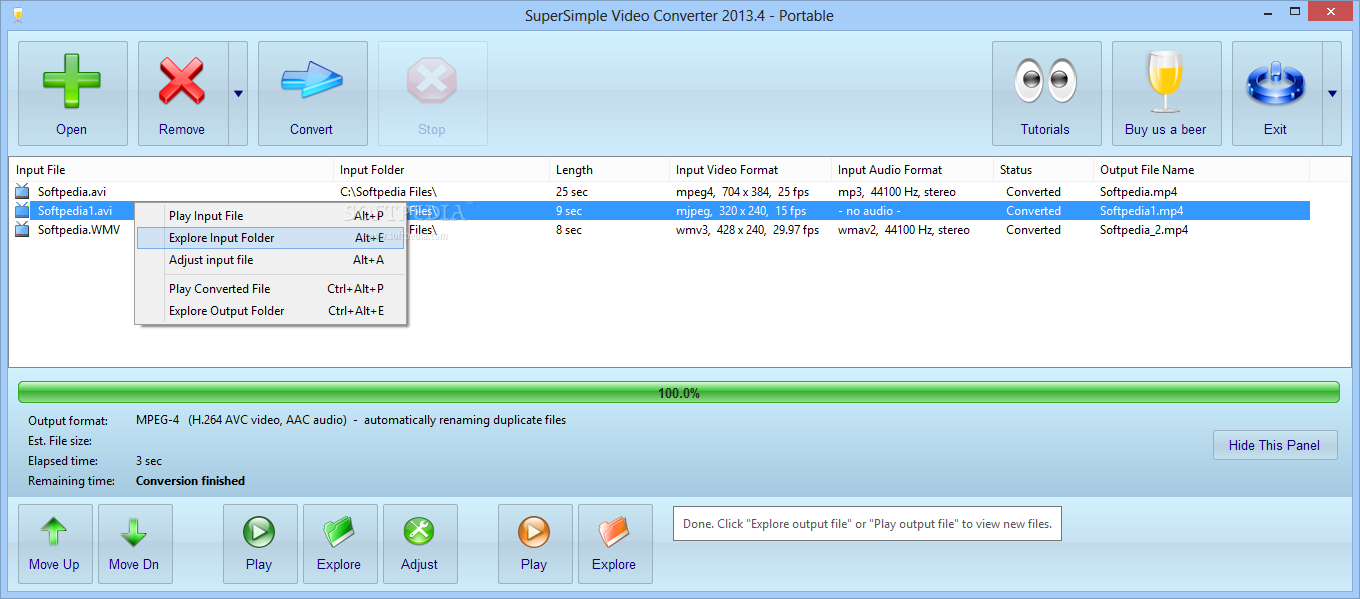Image resolution: width=1360 pixels, height=599 pixels.
Task: Sort by Input Audio Format column header
Action: 913,170
